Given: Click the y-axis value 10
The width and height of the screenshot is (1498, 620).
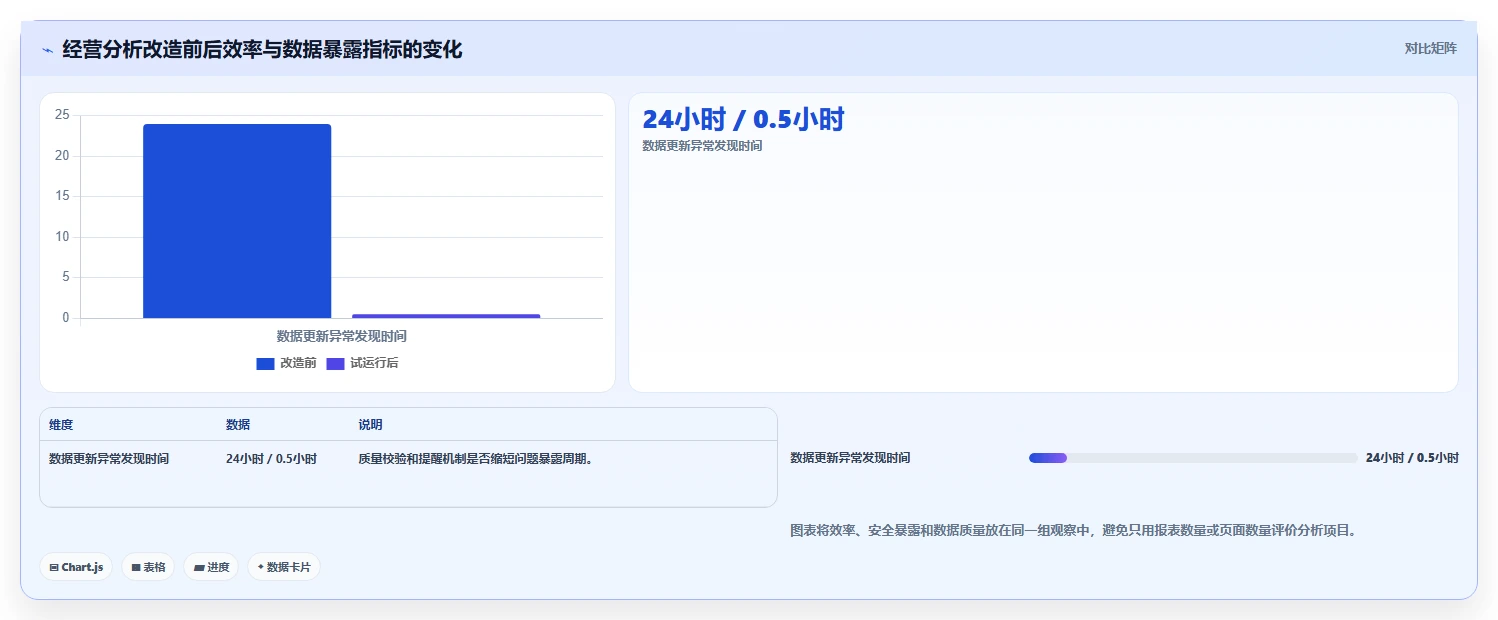Looking at the screenshot, I should pyautogui.click(x=62, y=237).
